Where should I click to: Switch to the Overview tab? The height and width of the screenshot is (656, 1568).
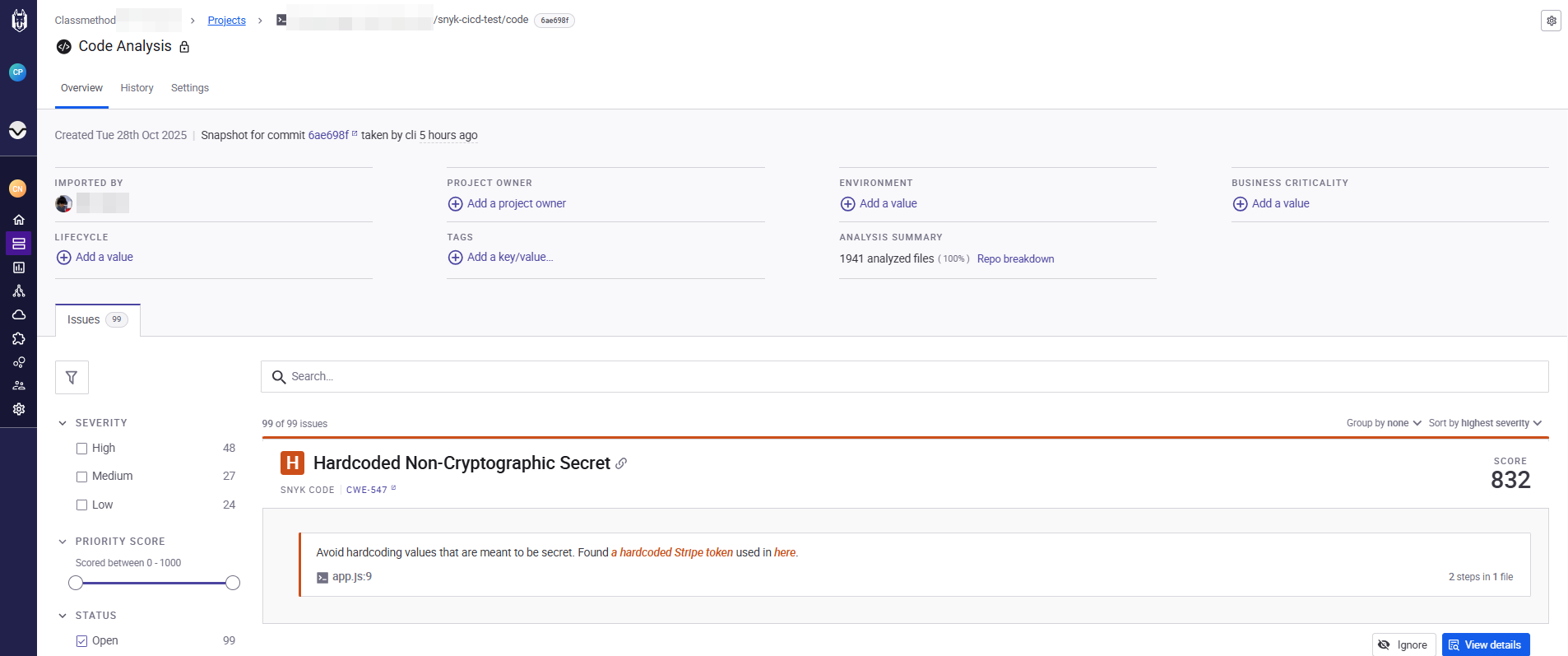[x=81, y=88]
